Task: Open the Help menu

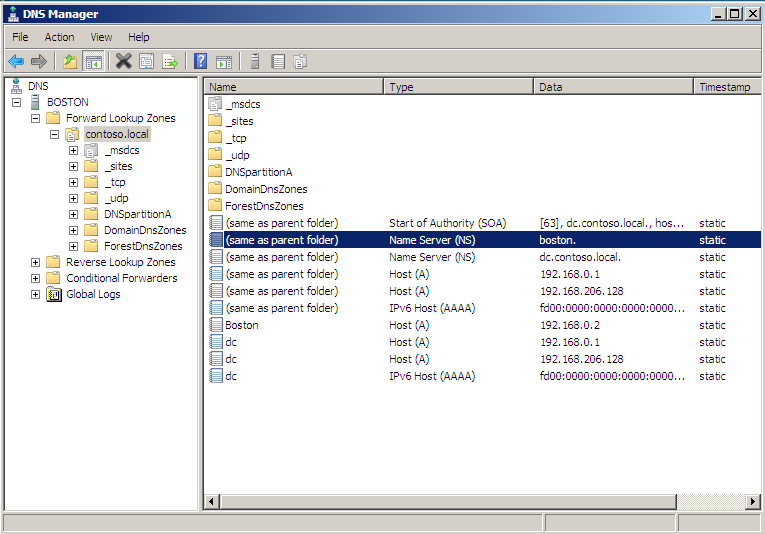Action: click(x=139, y=37)
